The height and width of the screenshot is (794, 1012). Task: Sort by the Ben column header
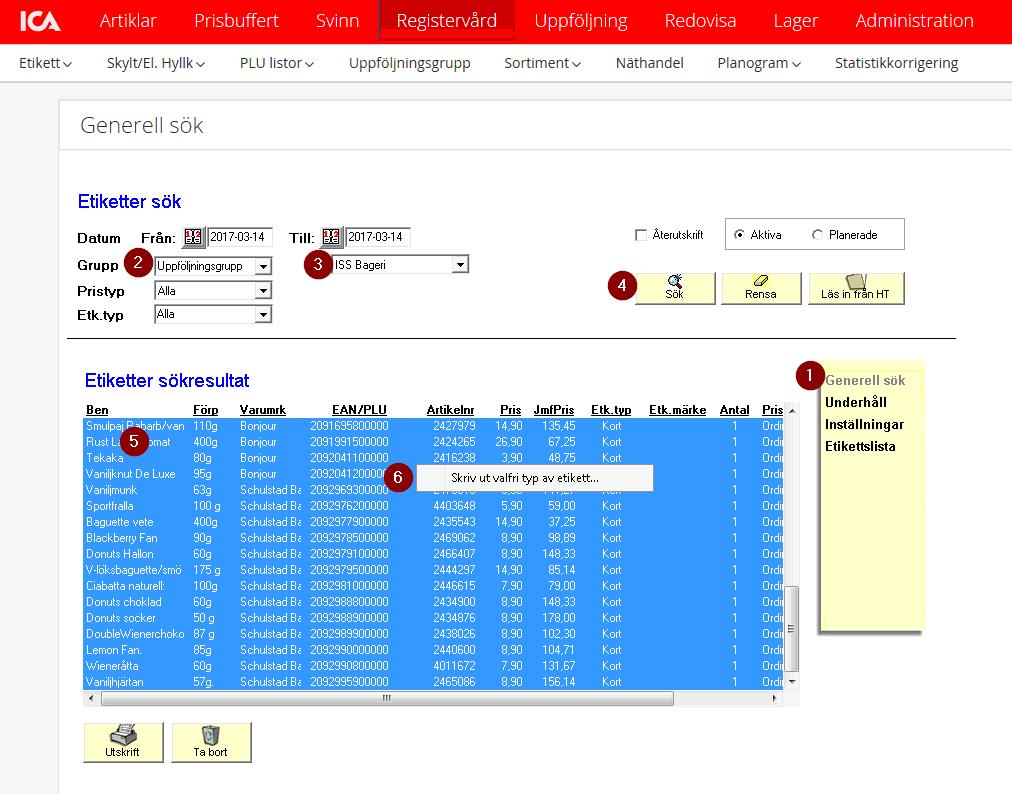[97, 410]
